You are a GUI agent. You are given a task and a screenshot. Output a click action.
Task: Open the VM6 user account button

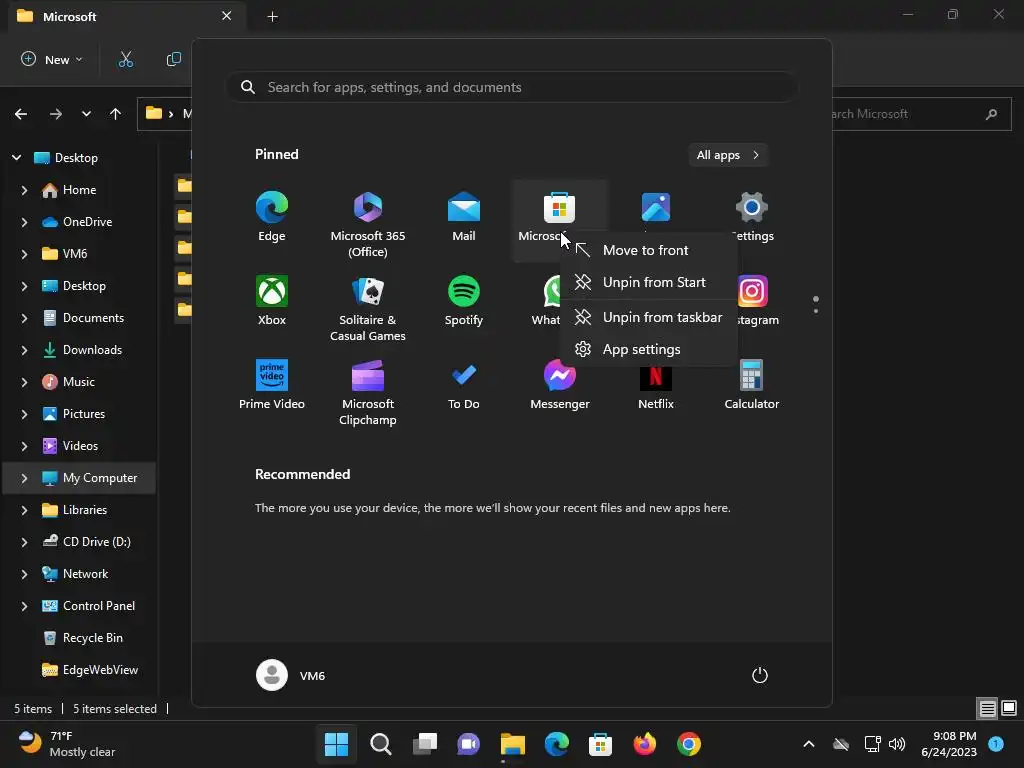[x=291, y=675]
